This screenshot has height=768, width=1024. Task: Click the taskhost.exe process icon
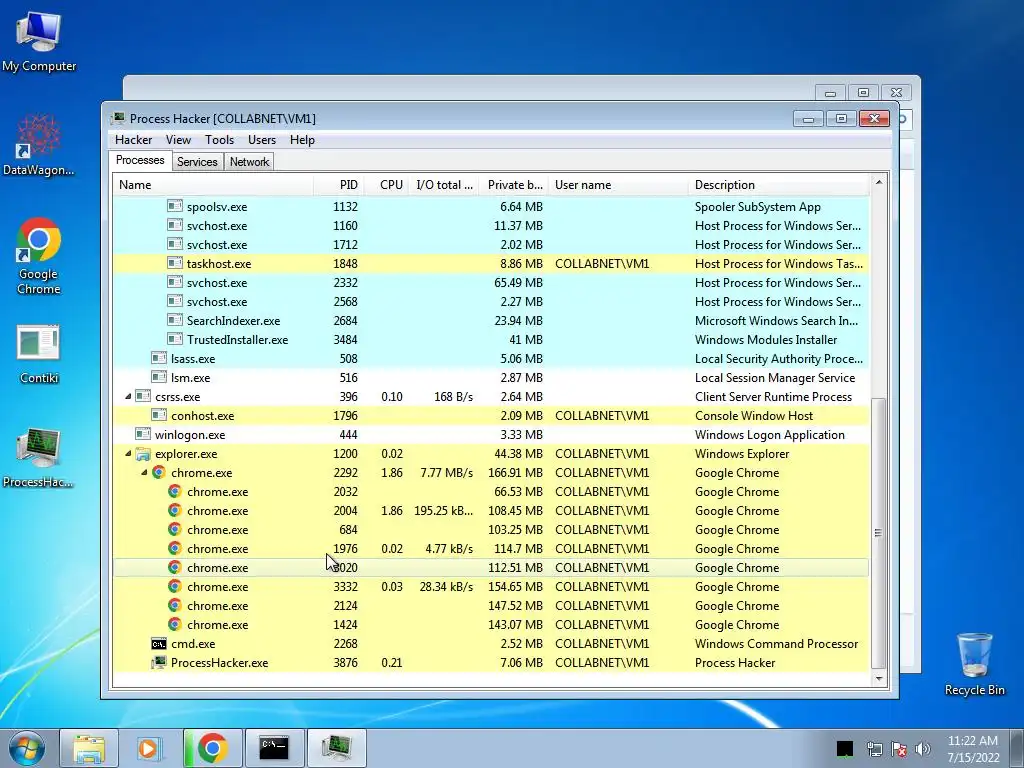coord(174,263)
